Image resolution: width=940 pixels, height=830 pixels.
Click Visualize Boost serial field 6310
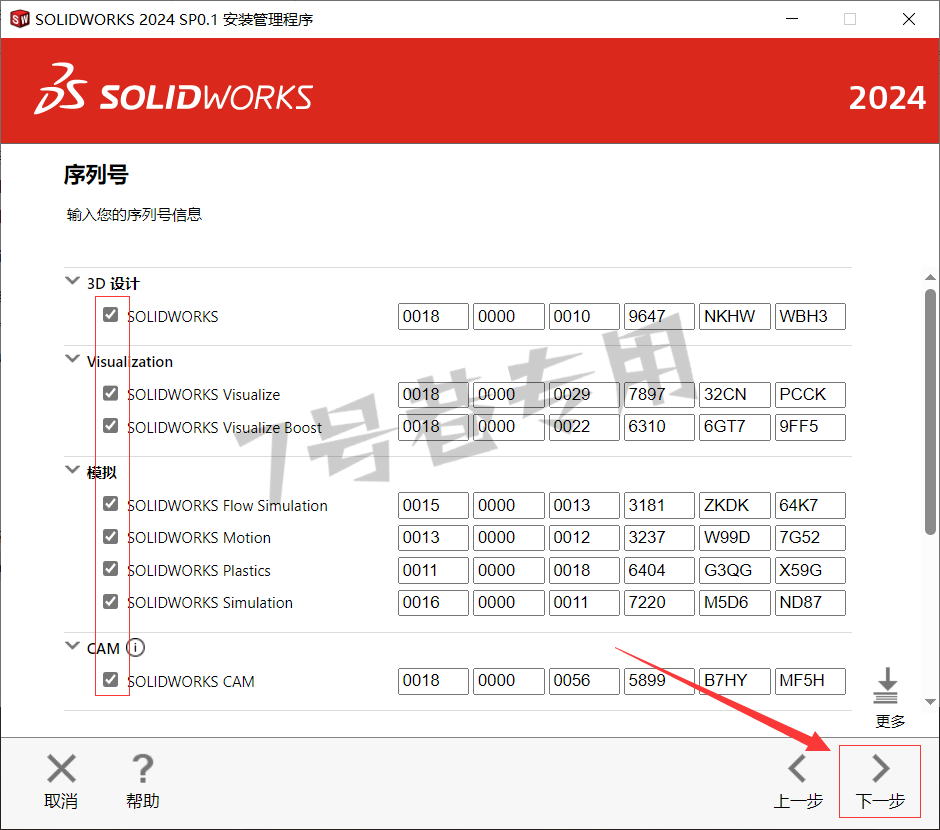[659, 427]
